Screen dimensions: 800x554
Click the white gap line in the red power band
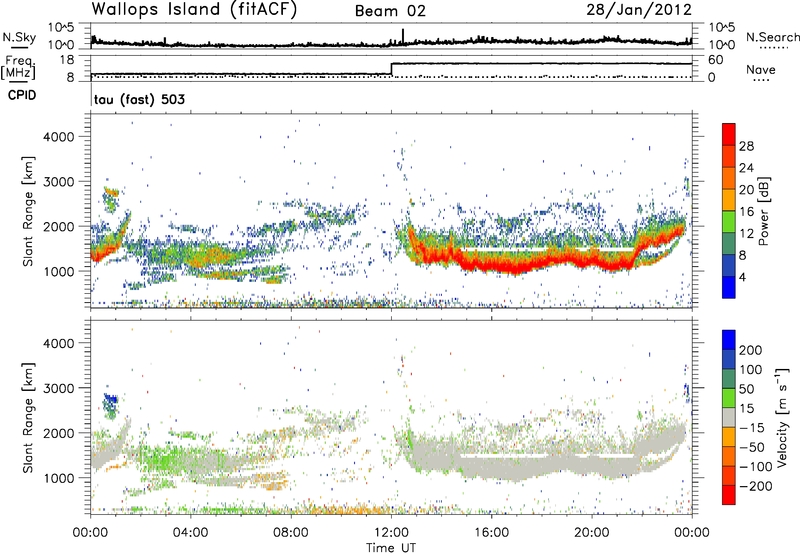pos(547,249)
